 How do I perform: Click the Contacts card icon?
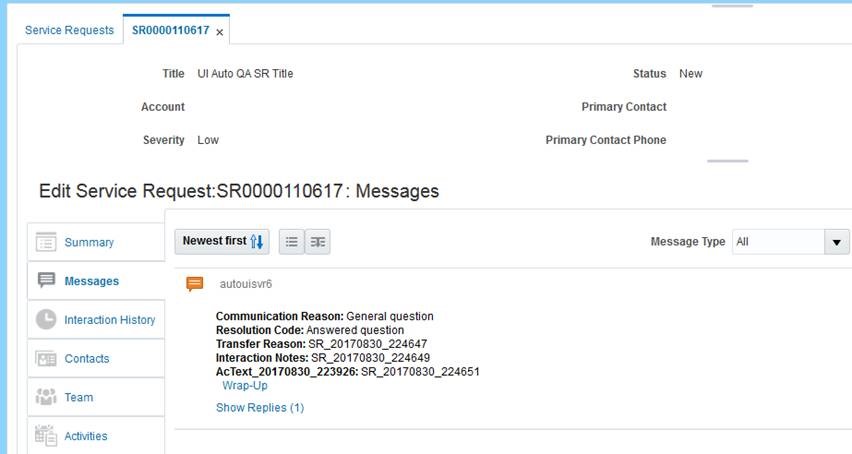[46, 358]
